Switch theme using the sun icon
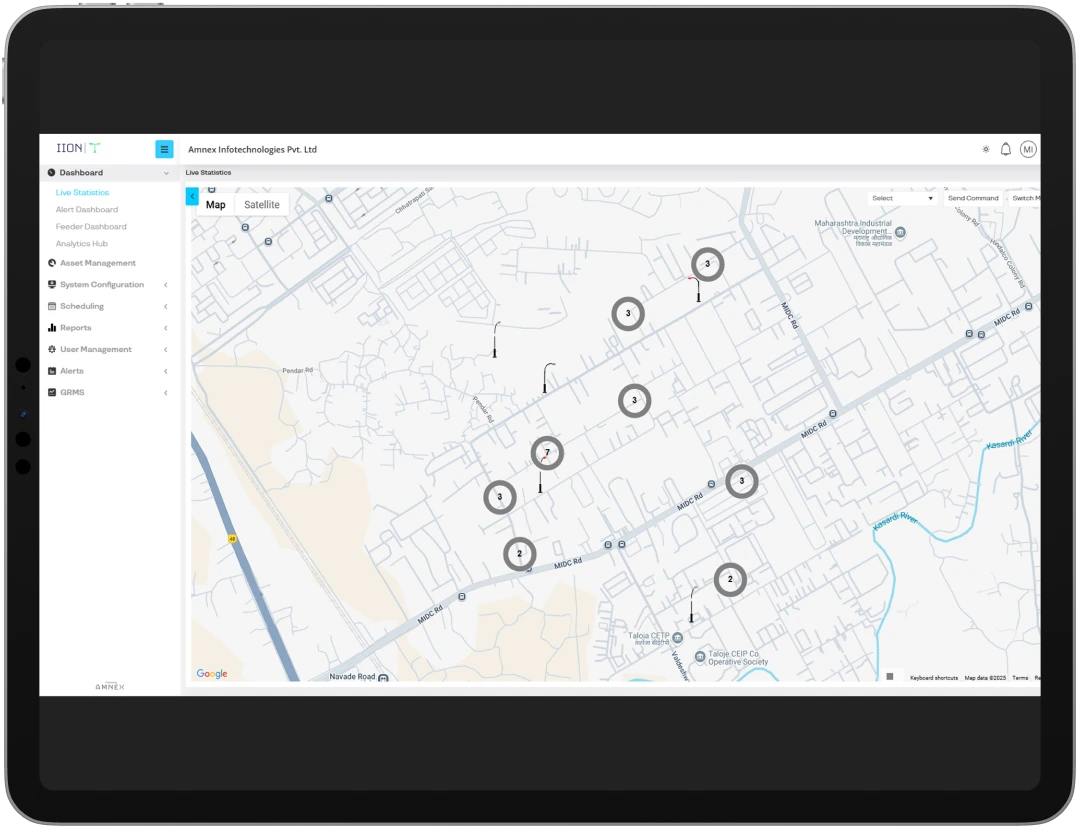 pos(986,149)
